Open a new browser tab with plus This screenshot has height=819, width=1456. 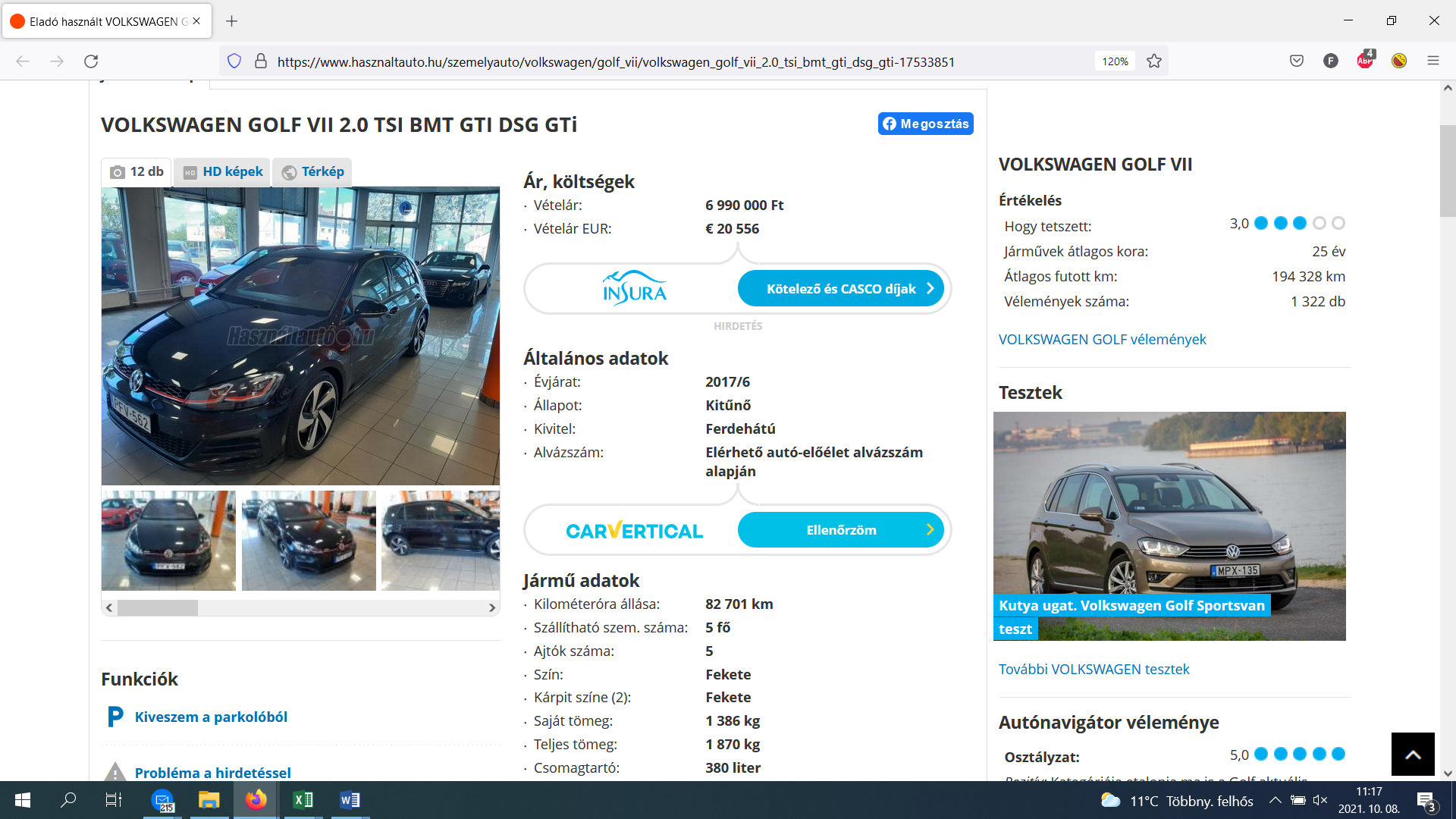click(x=232, y=21)
